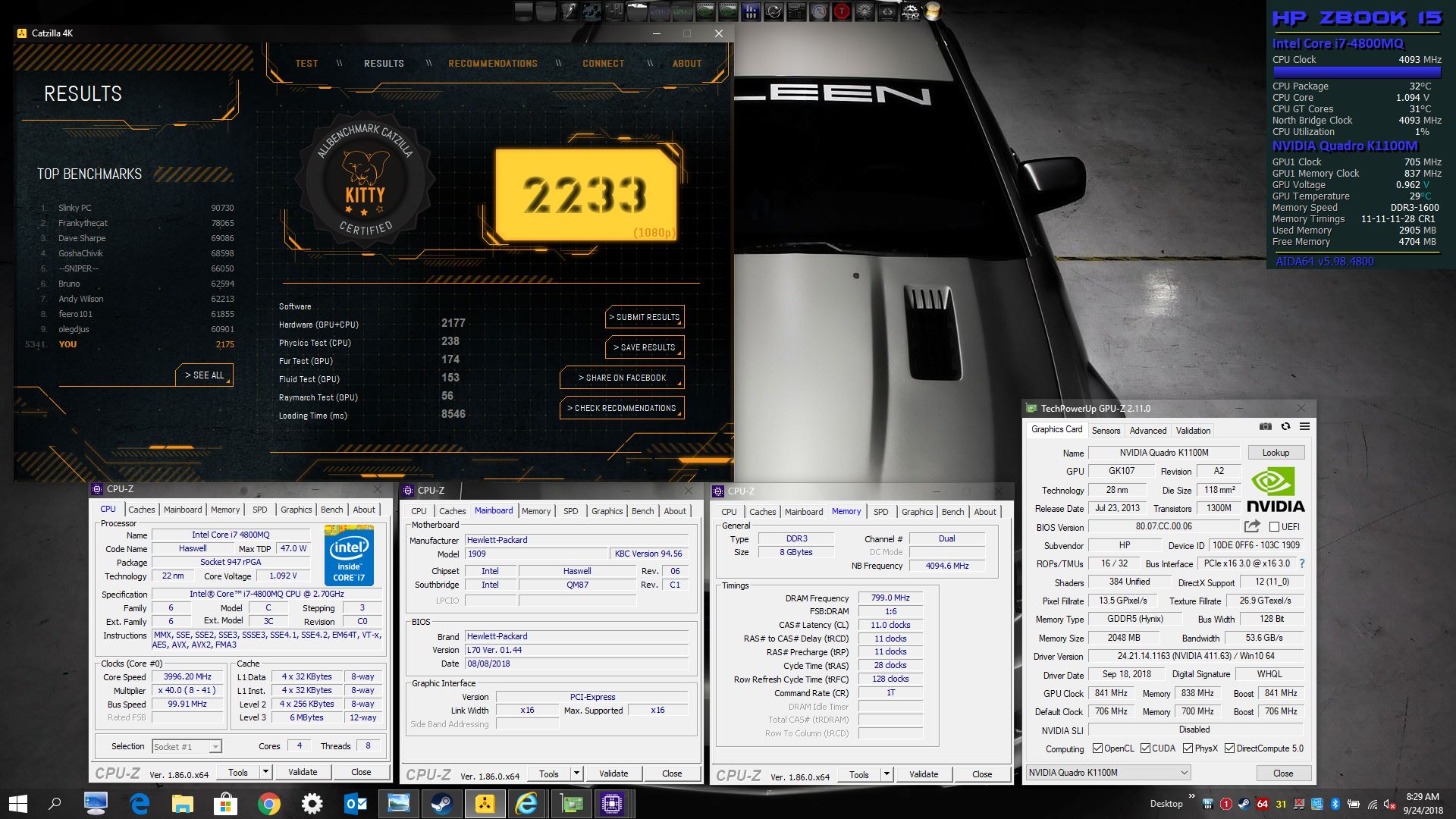Open the TEST tab in Catzilla

pos(306,64)
